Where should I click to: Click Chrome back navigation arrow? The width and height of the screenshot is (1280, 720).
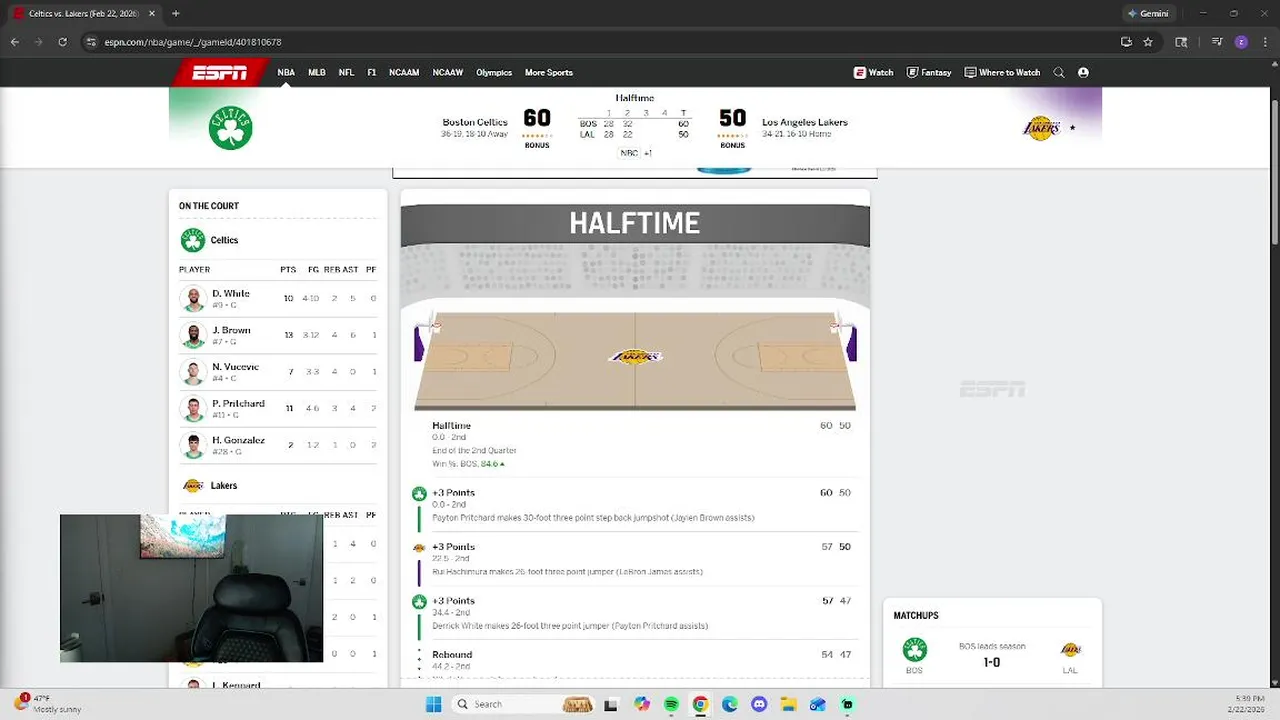coord(14,42)
